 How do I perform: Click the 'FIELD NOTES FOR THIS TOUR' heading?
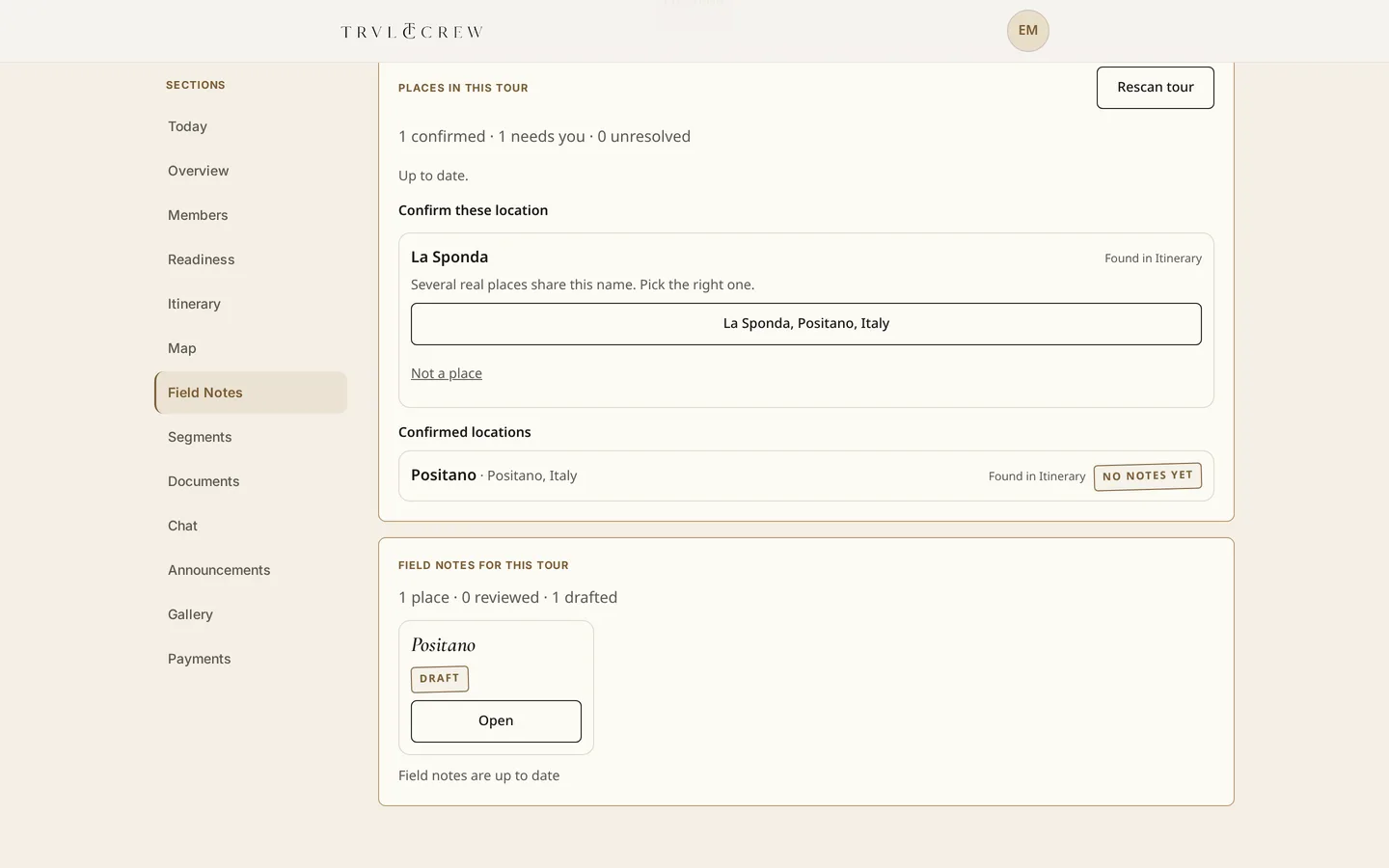pos(483,565)
